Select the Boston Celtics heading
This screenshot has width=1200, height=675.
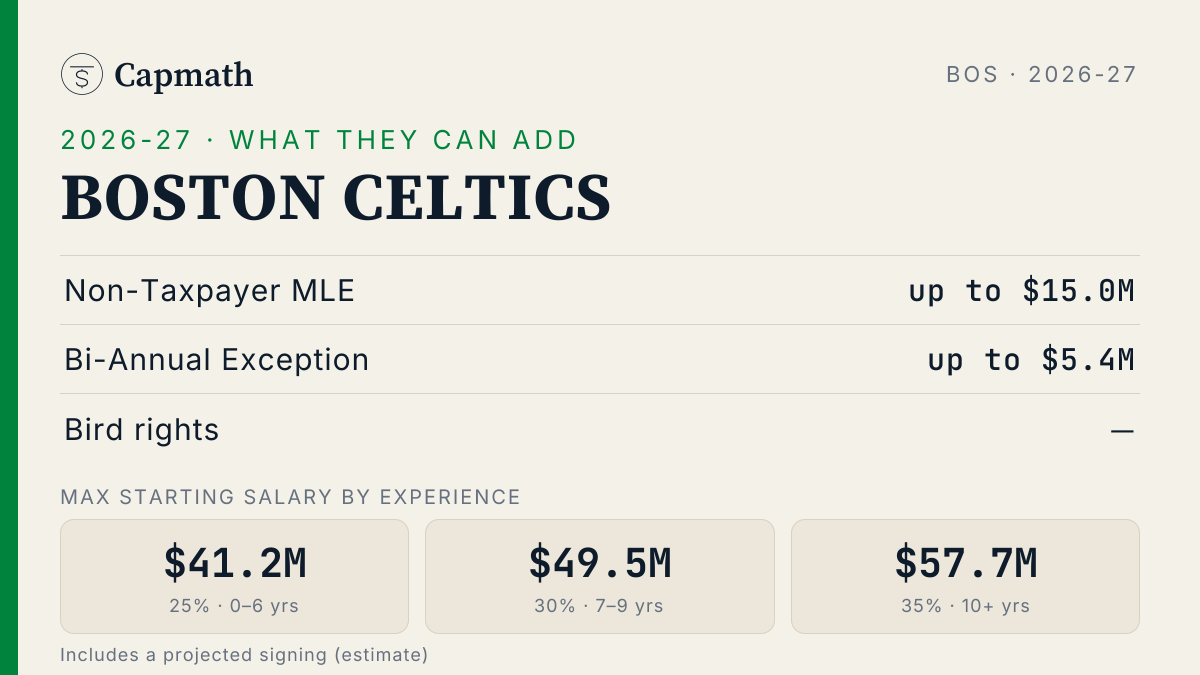click(x=336, y=198)
